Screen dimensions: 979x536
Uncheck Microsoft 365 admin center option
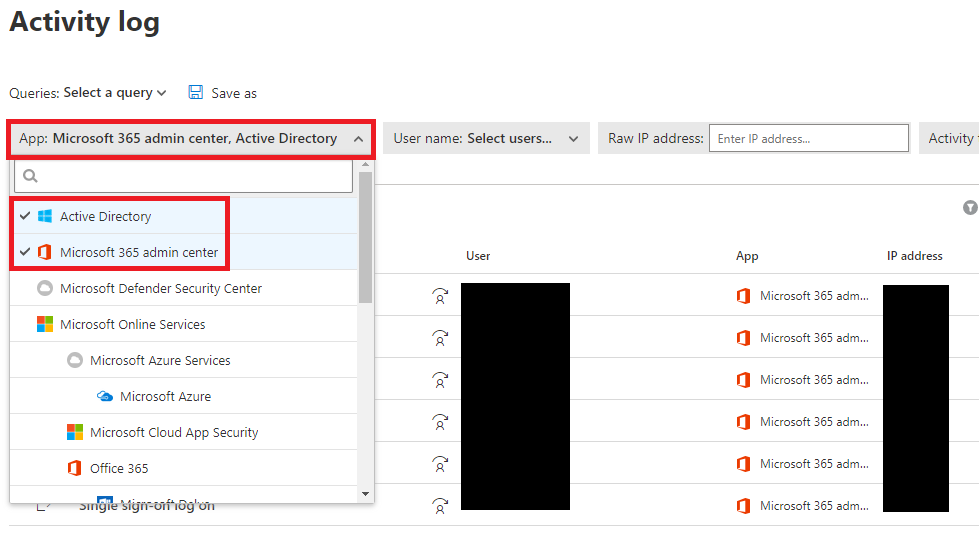click(183, 252)
